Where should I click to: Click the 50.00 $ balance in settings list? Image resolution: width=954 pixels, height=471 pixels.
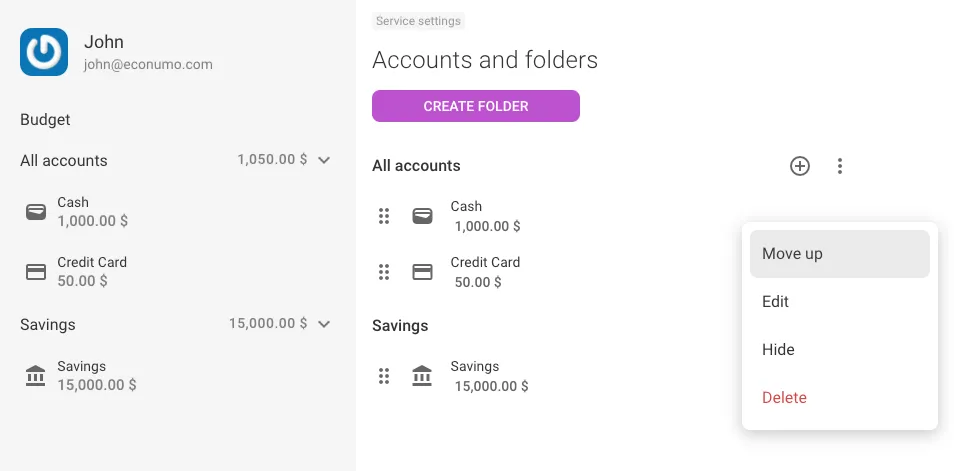click(x=478, y=282)
